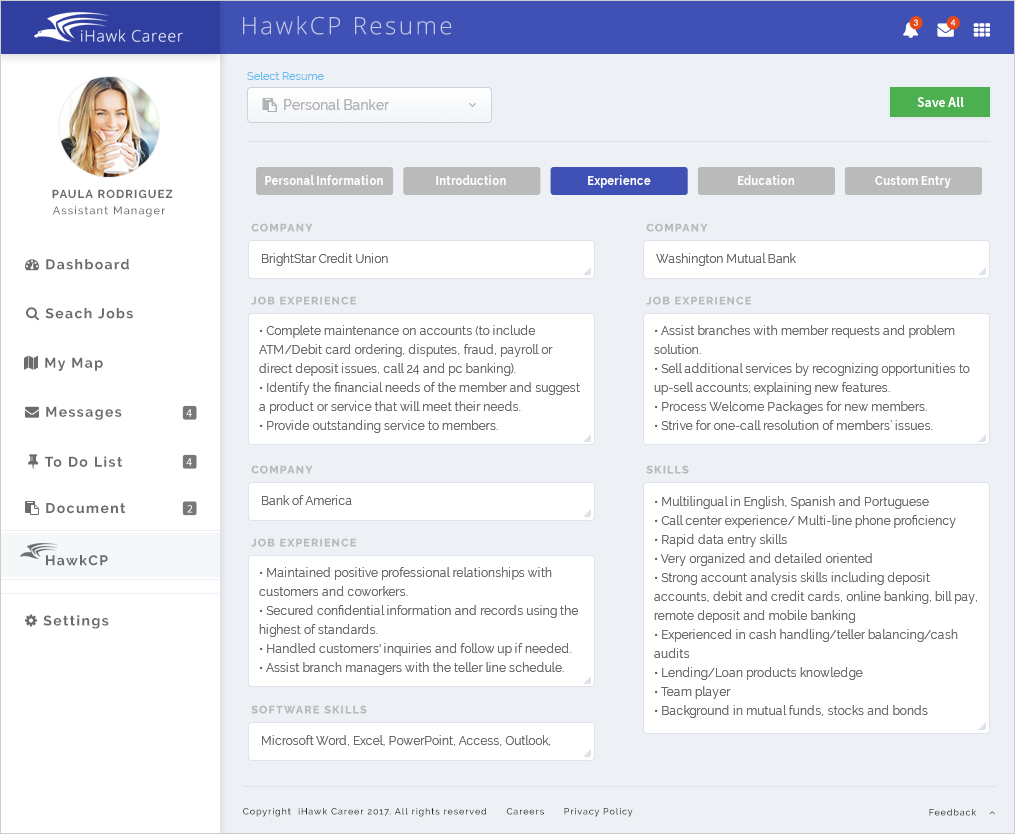Switch to Personal Information tab
This screenshot has width=1015, height=834.
tap(324, 181)
